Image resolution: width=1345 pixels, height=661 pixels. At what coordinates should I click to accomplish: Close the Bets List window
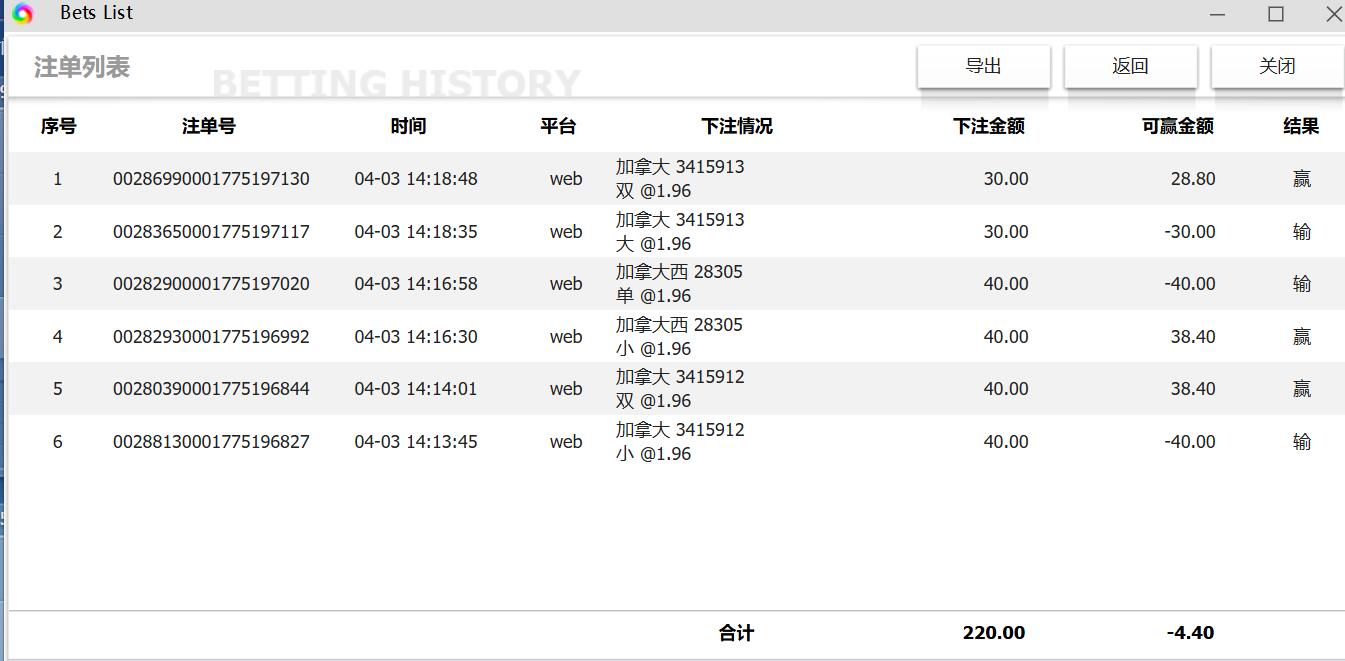(x=1333, y=14)
